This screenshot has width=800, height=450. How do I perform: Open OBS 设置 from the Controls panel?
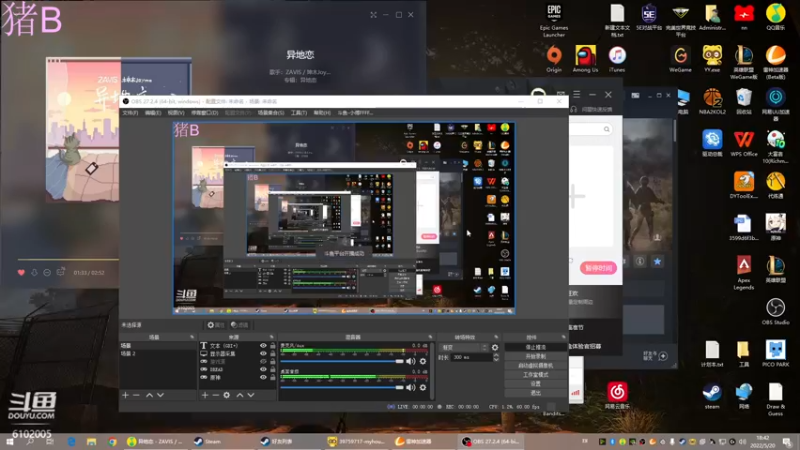pyautogui.click(x=535, y=384)
